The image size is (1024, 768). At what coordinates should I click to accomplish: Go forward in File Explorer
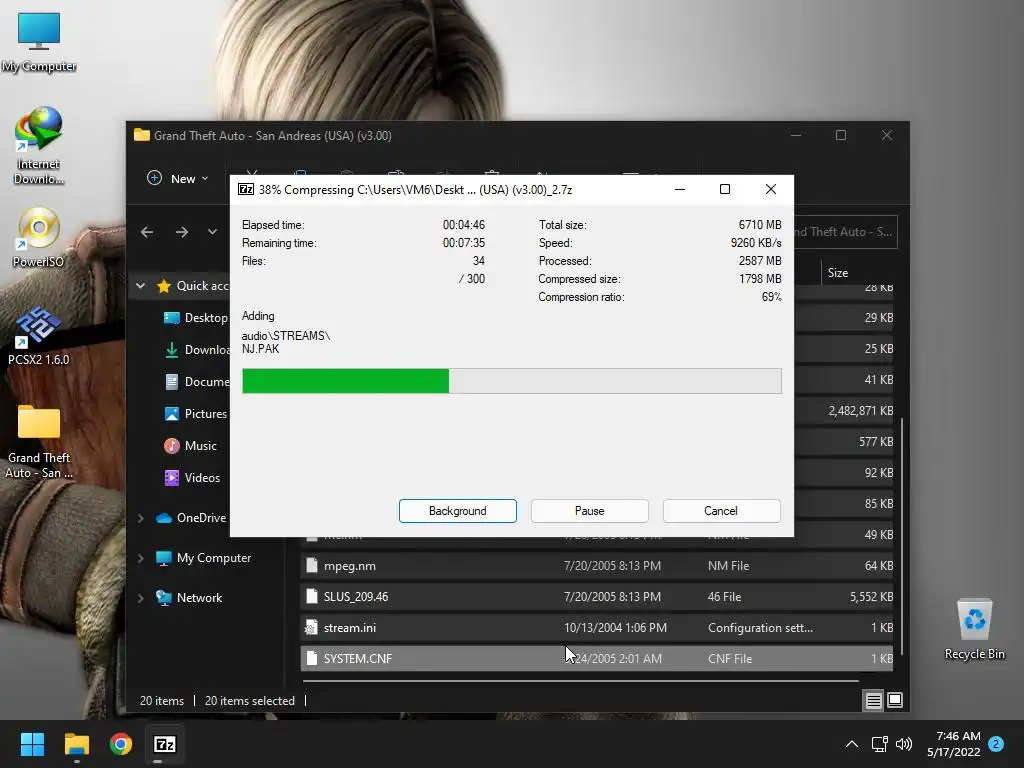pyautogui.click(x=182, y=232)
